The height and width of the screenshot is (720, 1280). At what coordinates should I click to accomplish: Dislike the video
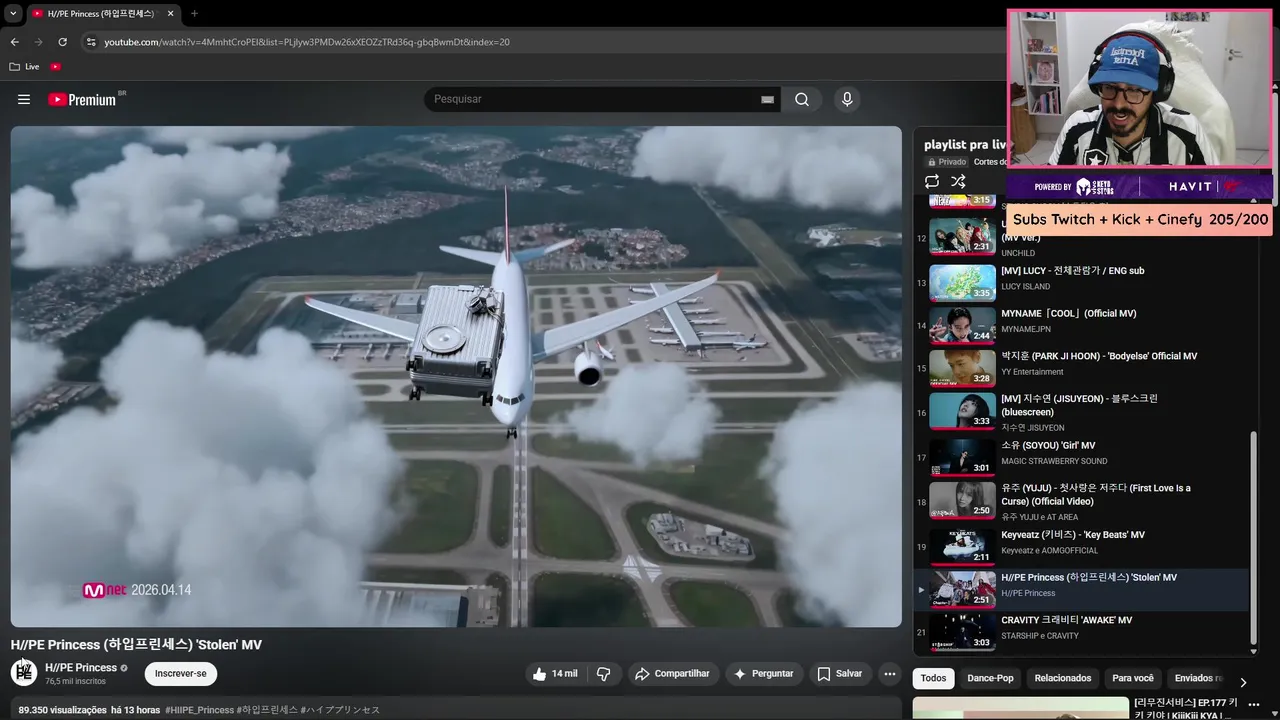click(x=603, y=674)
